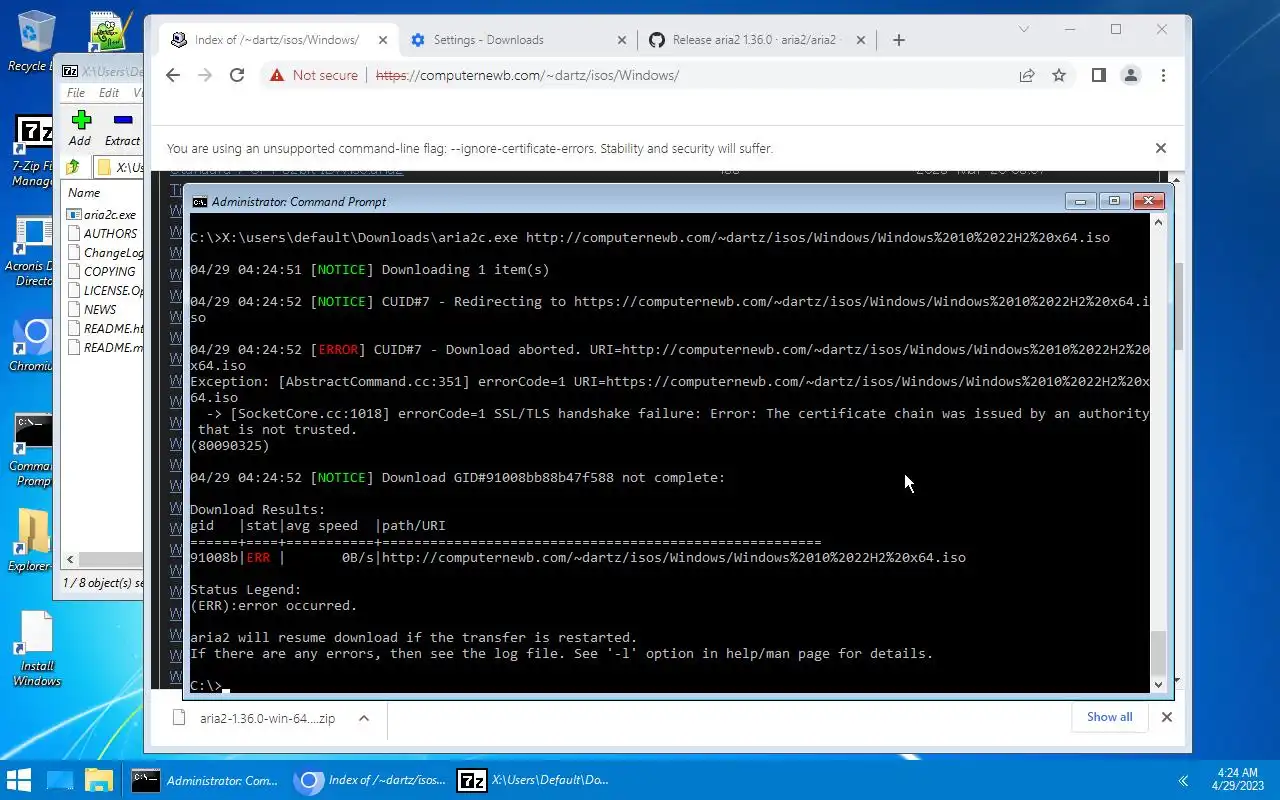Image resolution: width=1280 pixels, height=800 pixels.
Task: Open the Chromium three-dot menu
Action: click(x=1163, y=75)
